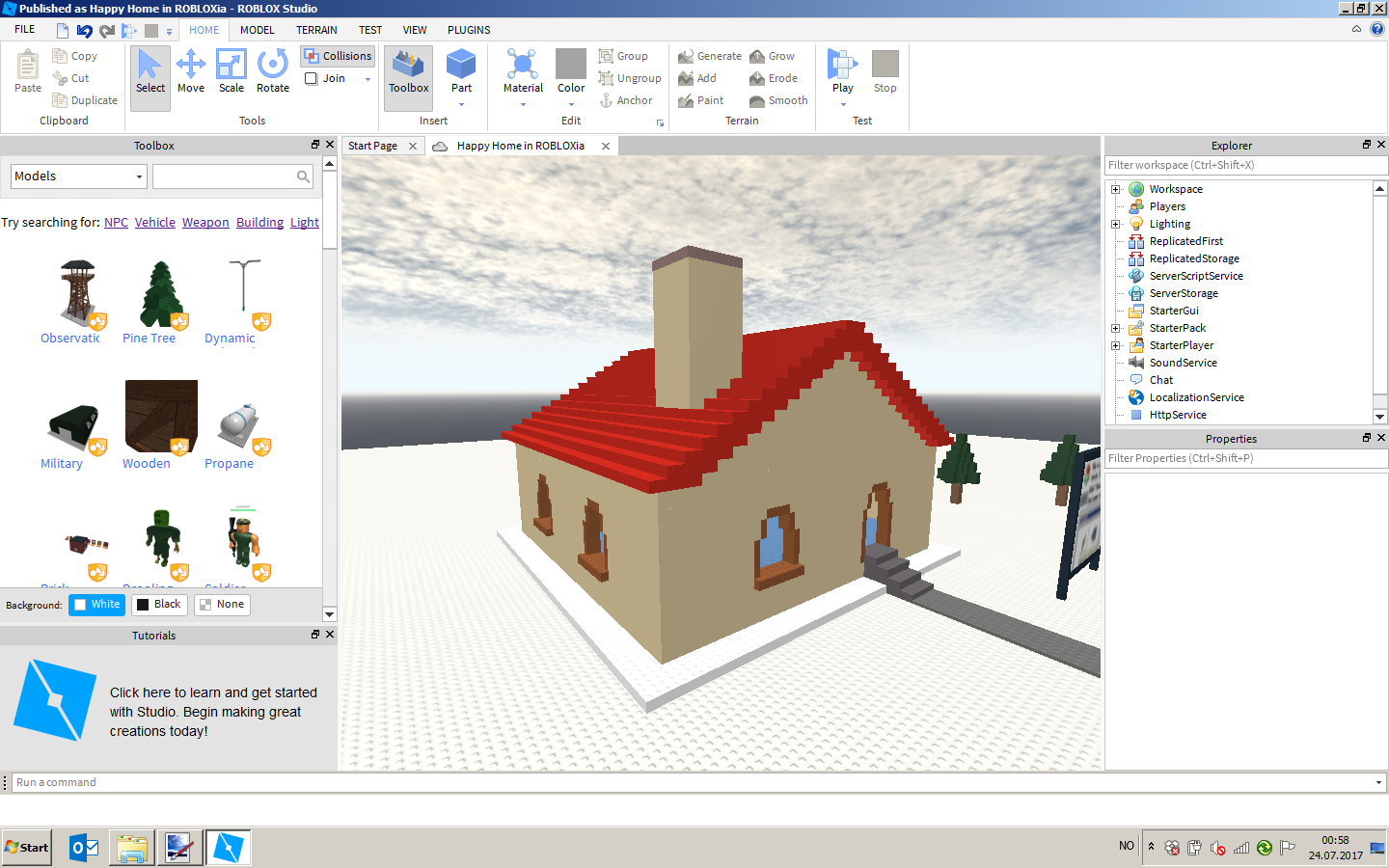1389x868 pixels.
Task: Select the Grow terrain tool
Action: pyautogui.click(x=772, y=56)
